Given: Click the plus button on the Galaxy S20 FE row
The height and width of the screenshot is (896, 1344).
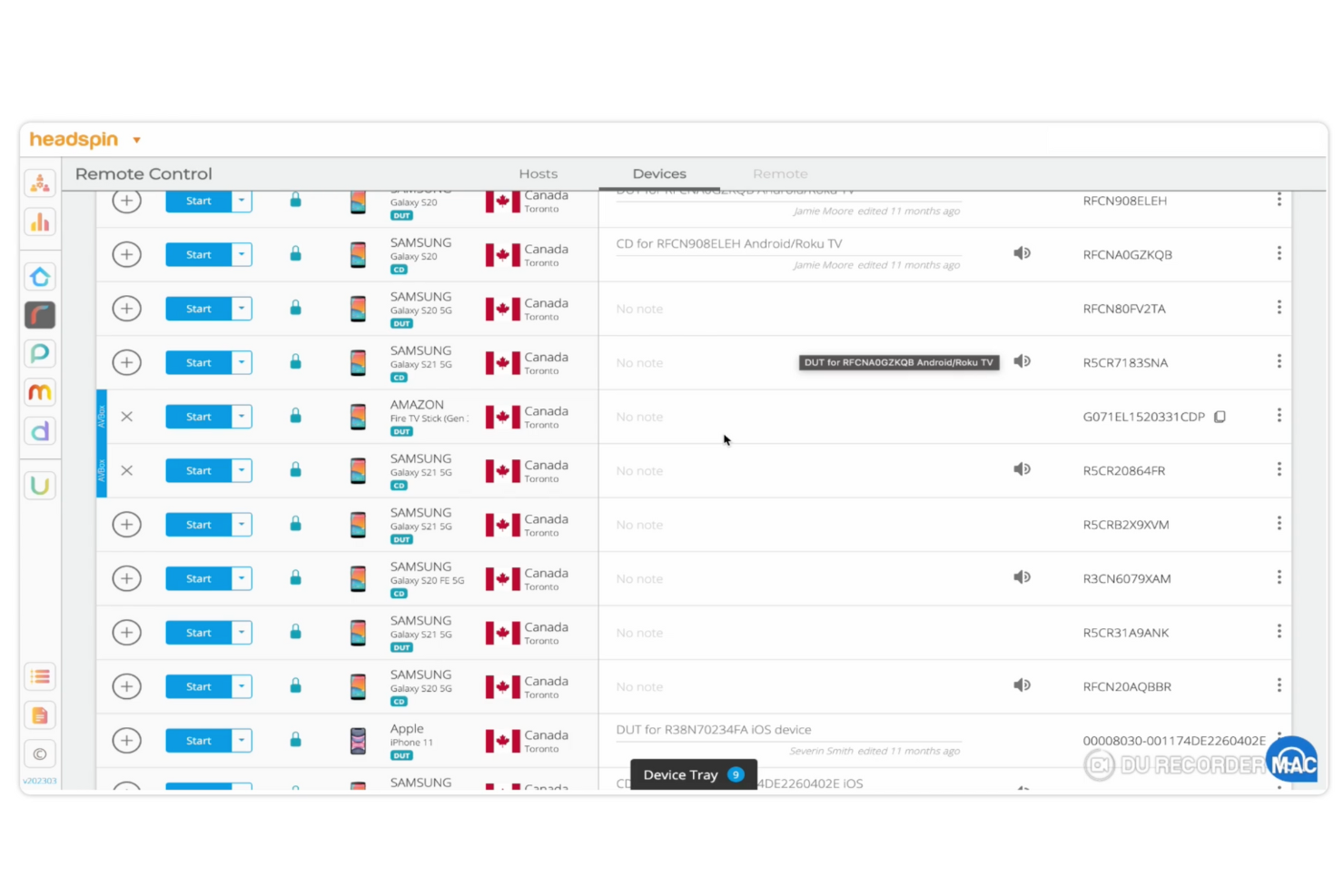Looking at the screenshot, I should [126, 578].
